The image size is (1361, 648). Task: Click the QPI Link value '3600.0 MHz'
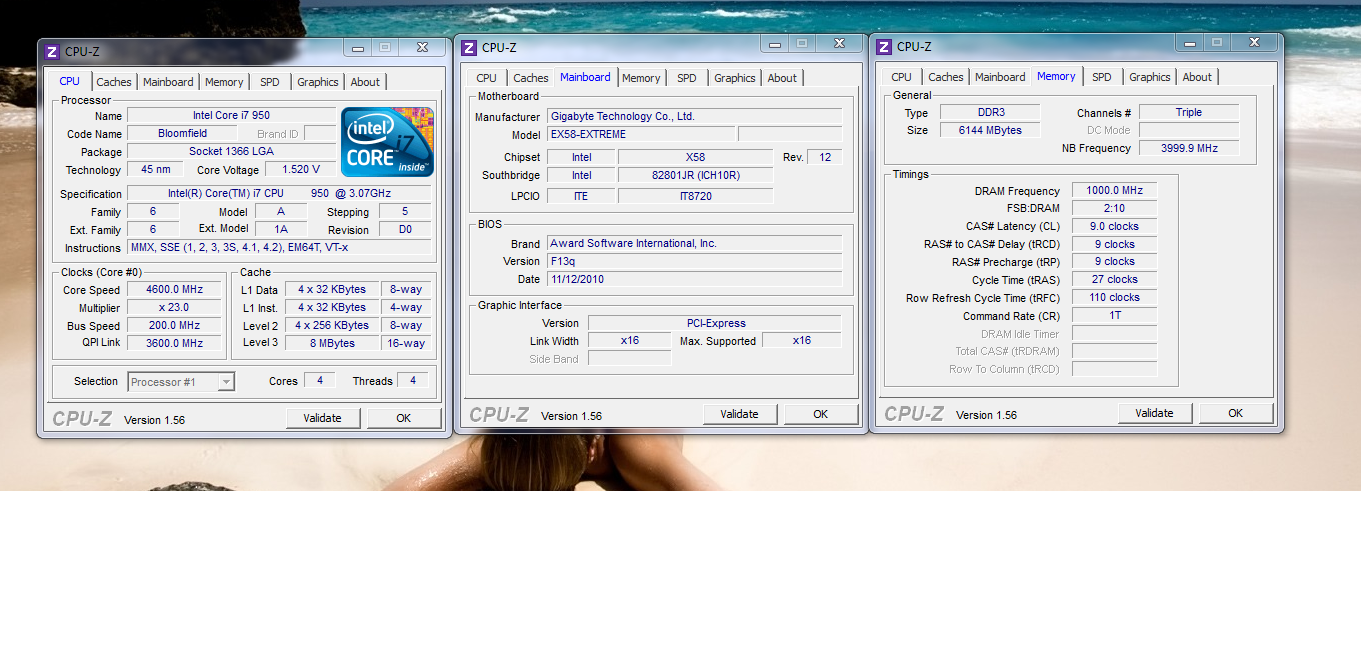[x=174, y=343]
